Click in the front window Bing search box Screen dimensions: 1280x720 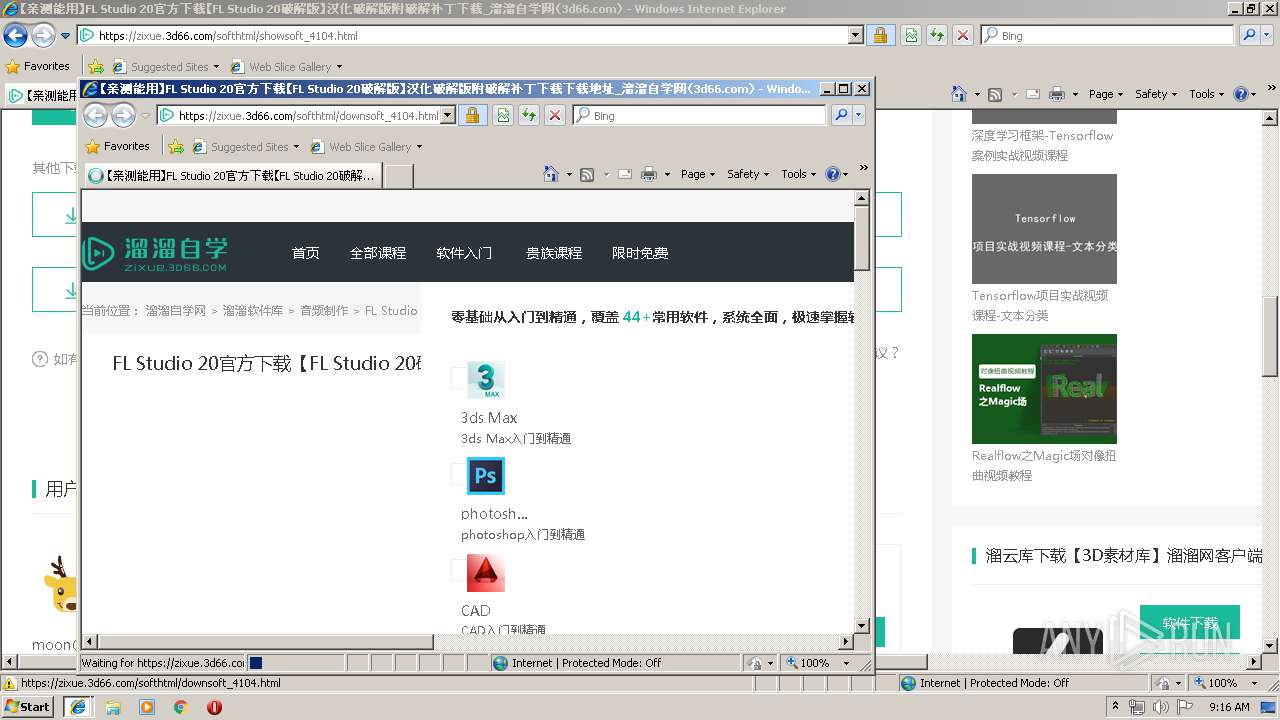(700, 115)
